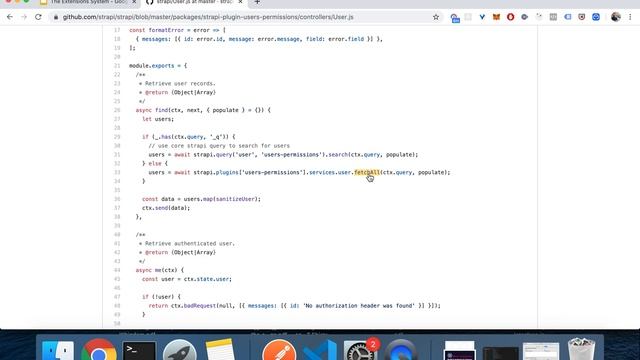Launch Terminal from the dock
The image size is (640, 360).
(x=139, y=351)
